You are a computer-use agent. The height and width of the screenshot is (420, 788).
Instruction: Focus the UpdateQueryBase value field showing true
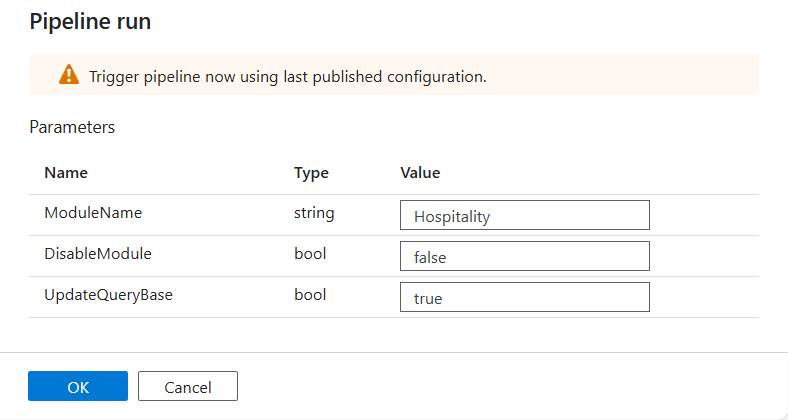click(524, 297)
